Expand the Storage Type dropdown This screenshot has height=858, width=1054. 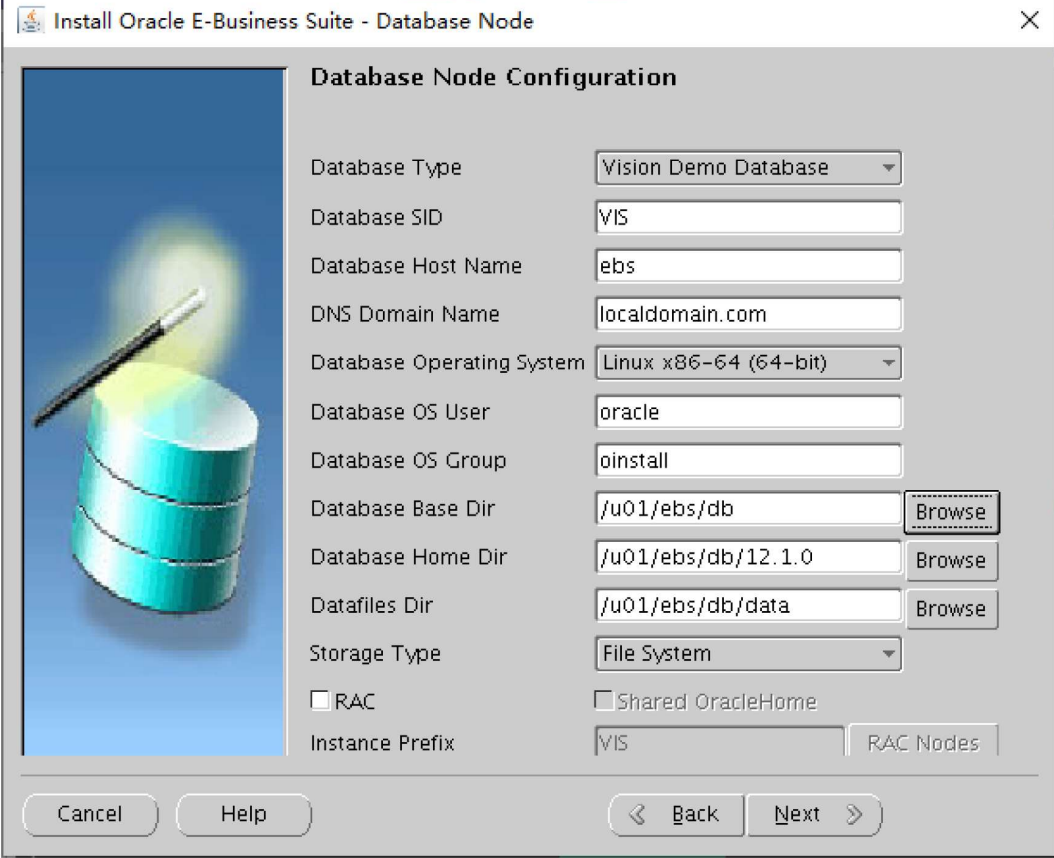pyautogui.click(x=748, y=654)
